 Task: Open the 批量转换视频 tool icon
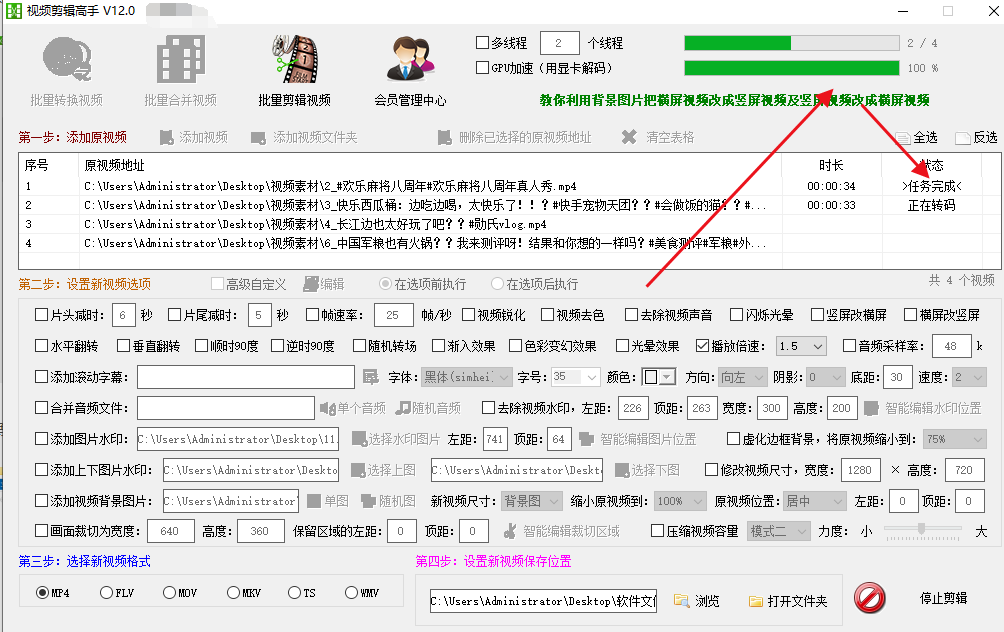point(67,59)
